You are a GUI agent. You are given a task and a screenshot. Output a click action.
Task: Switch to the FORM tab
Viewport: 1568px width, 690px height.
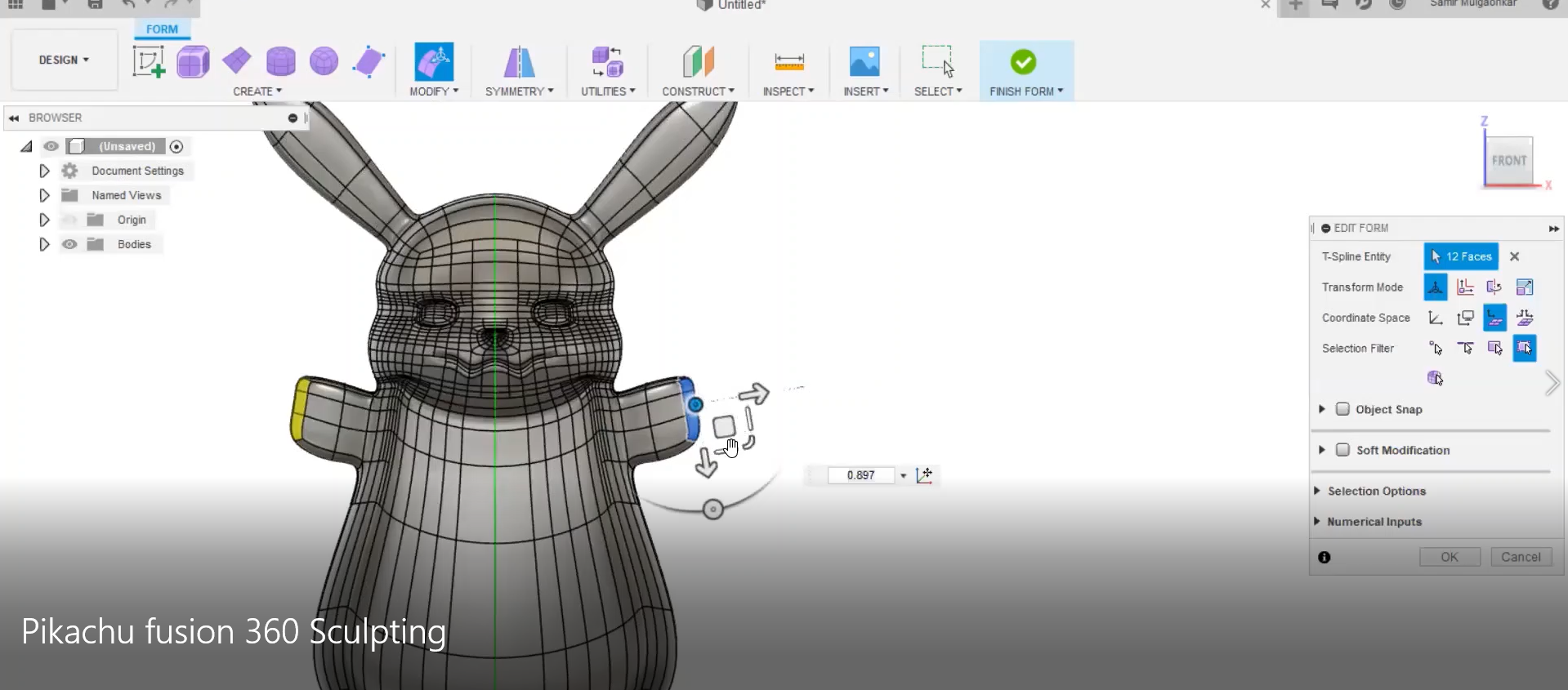pos(162,29)
